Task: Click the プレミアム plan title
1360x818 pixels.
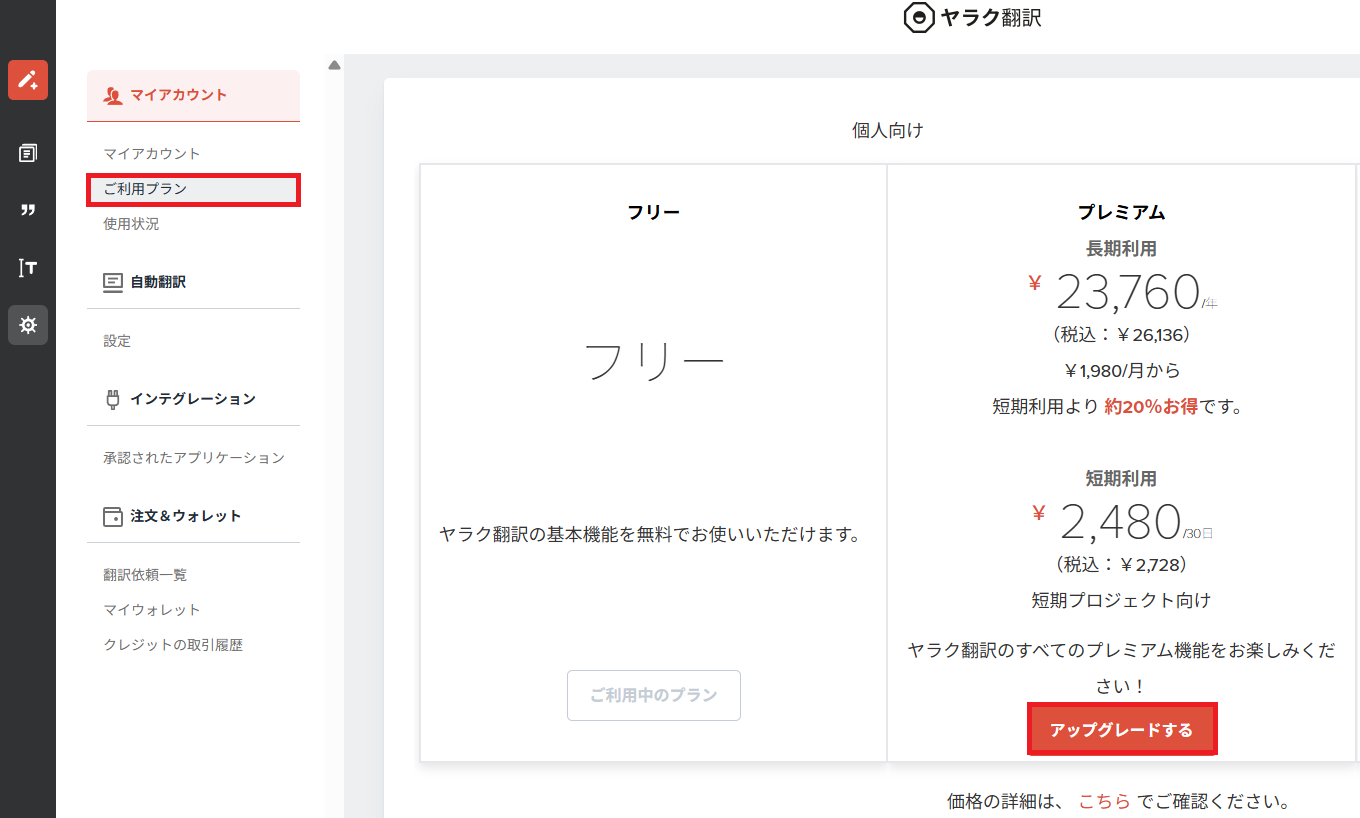Action: click(x=1121, y=212)
